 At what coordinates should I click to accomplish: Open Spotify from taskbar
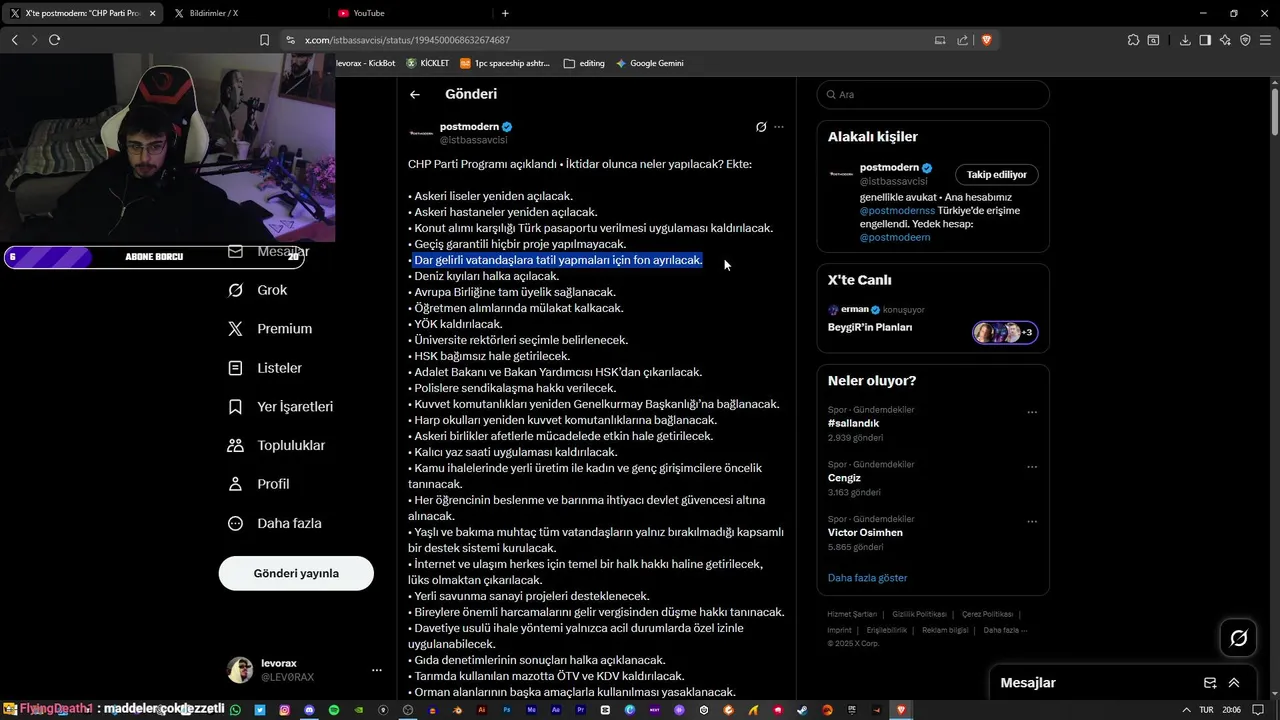click(334, 710)
